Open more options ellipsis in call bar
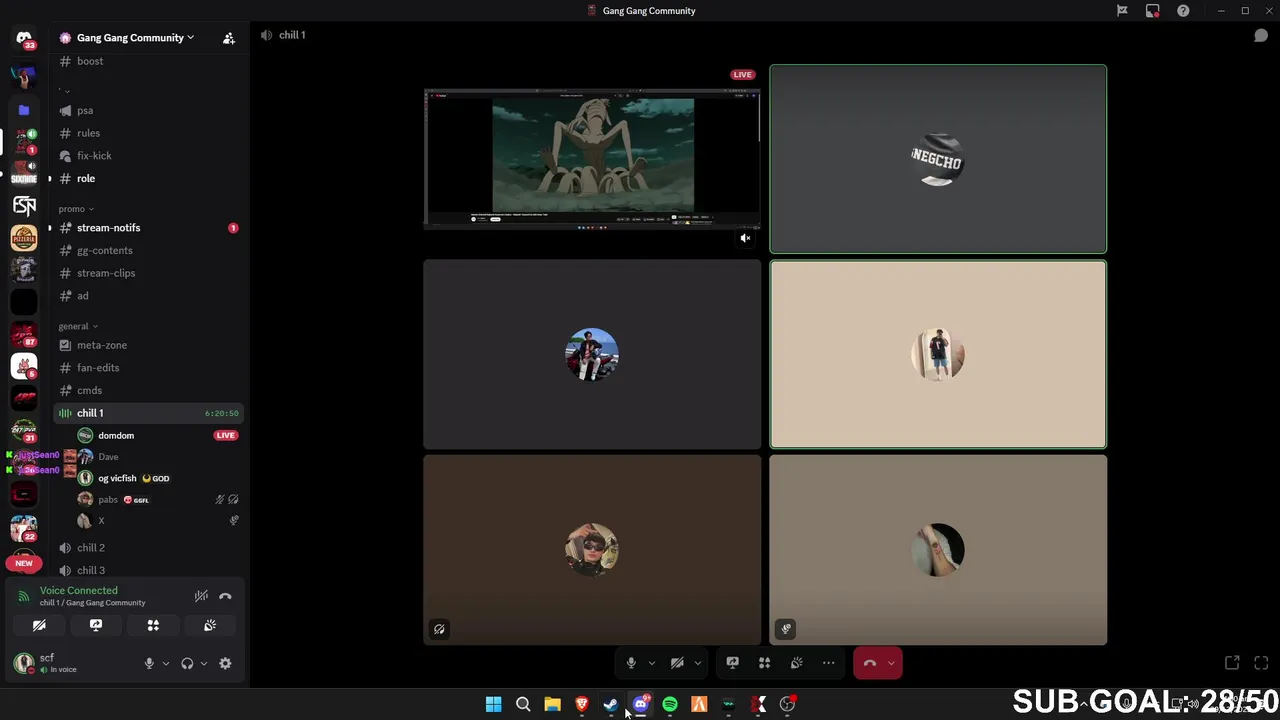 (828, 663)
